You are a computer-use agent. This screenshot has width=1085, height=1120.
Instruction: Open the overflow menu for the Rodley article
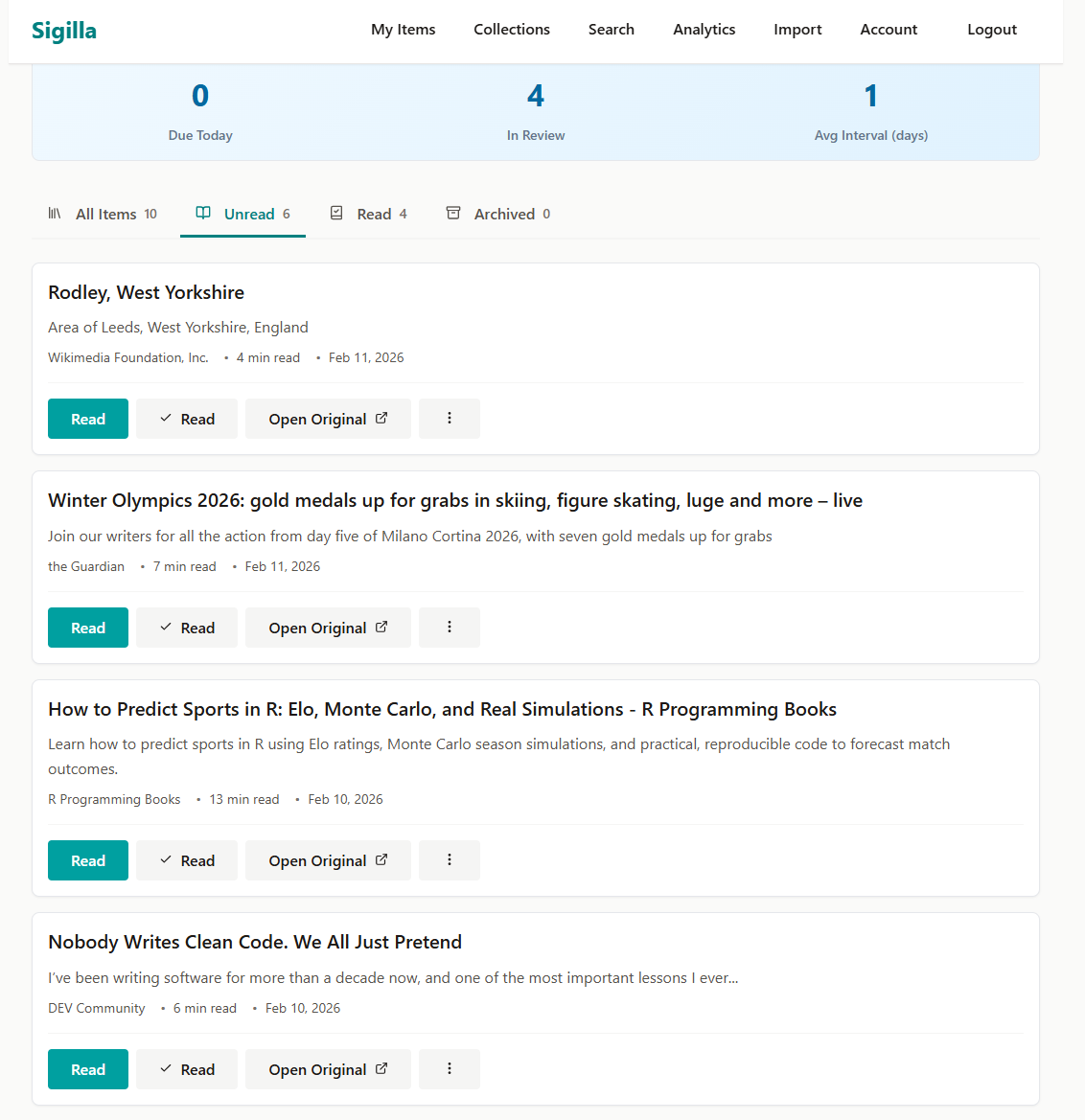pos(450,419)
